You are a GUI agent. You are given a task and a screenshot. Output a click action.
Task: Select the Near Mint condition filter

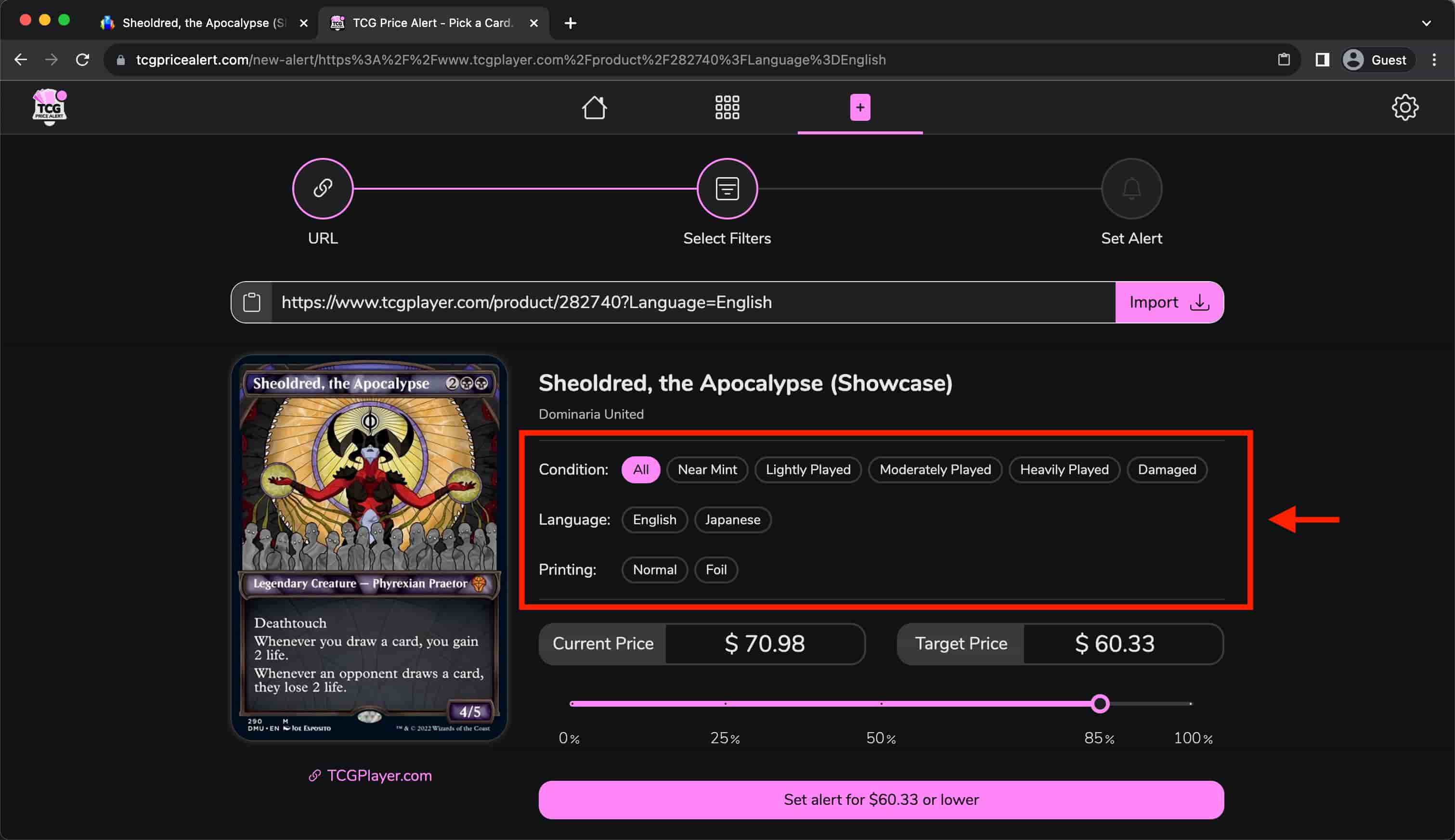point(707,470)
